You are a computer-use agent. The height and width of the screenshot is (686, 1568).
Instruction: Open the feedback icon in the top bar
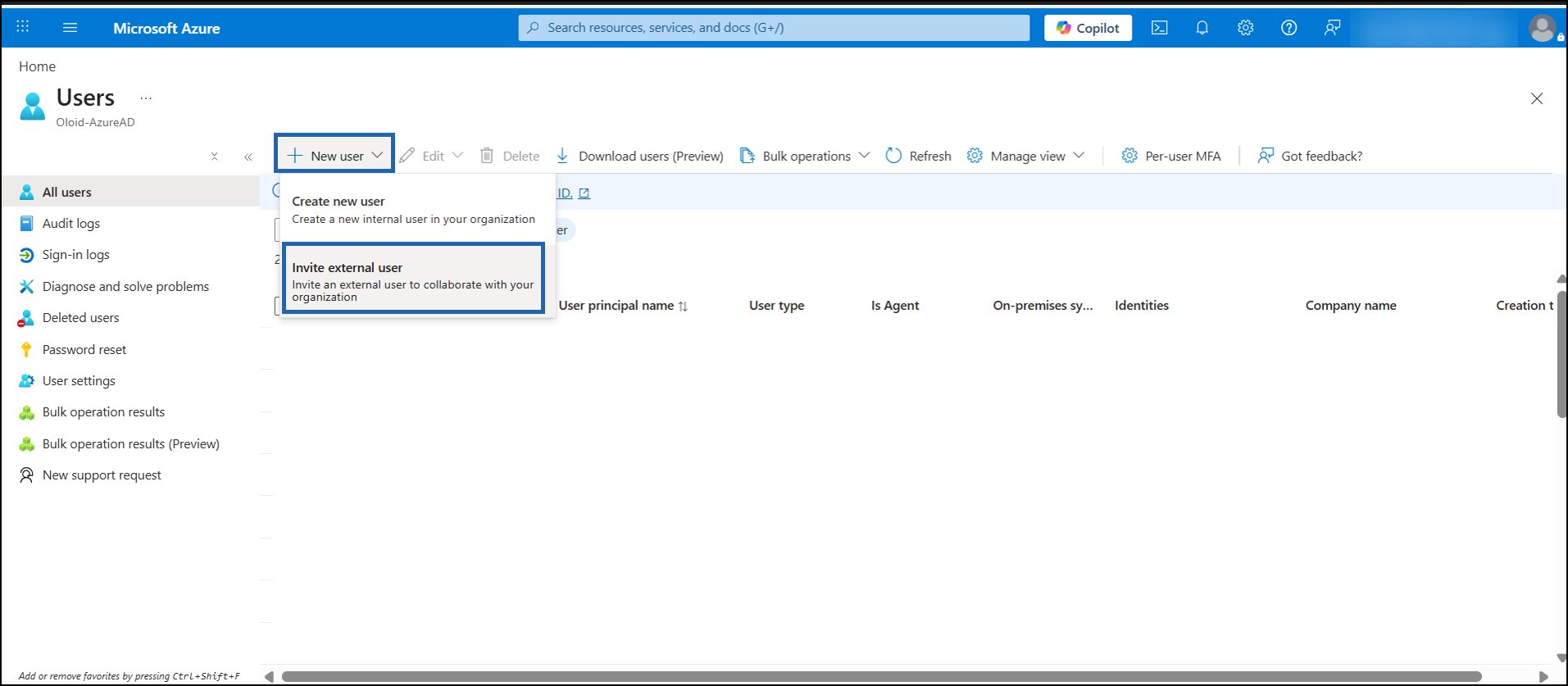click(1332, 28)
